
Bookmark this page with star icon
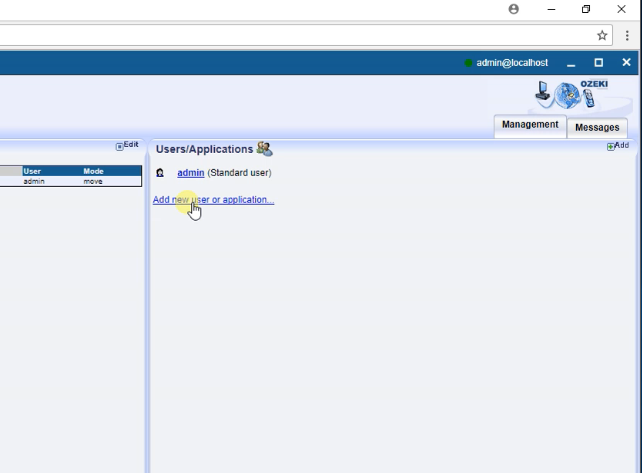tap(602, 36)
